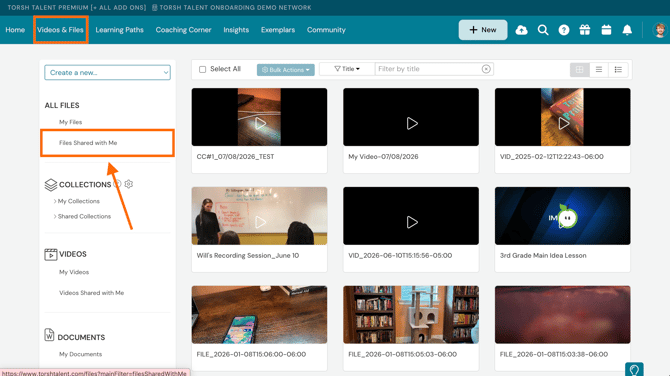
Task: Play Will's Recording Session_June 10
Action: pyautogui.click(x=259, y=222)
